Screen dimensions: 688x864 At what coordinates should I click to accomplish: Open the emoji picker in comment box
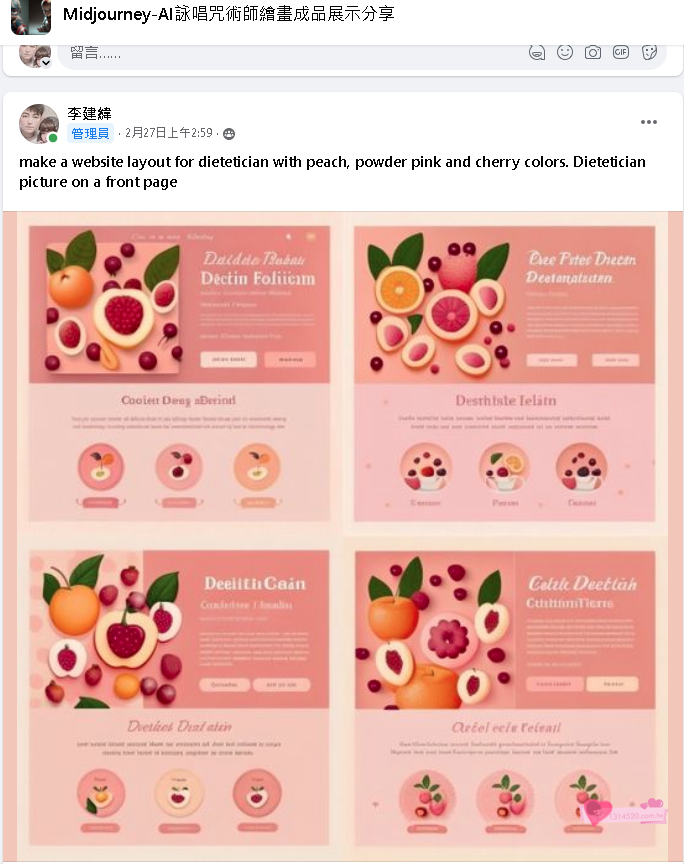pos(565,52)
